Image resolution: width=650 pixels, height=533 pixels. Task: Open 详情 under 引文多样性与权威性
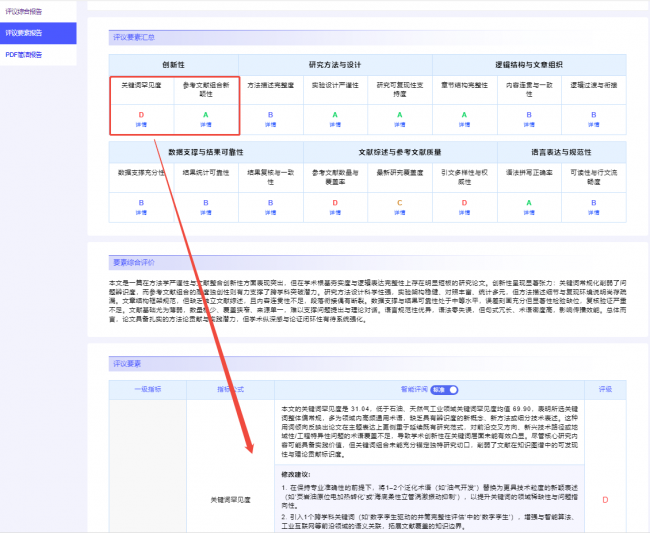point(465,212)
